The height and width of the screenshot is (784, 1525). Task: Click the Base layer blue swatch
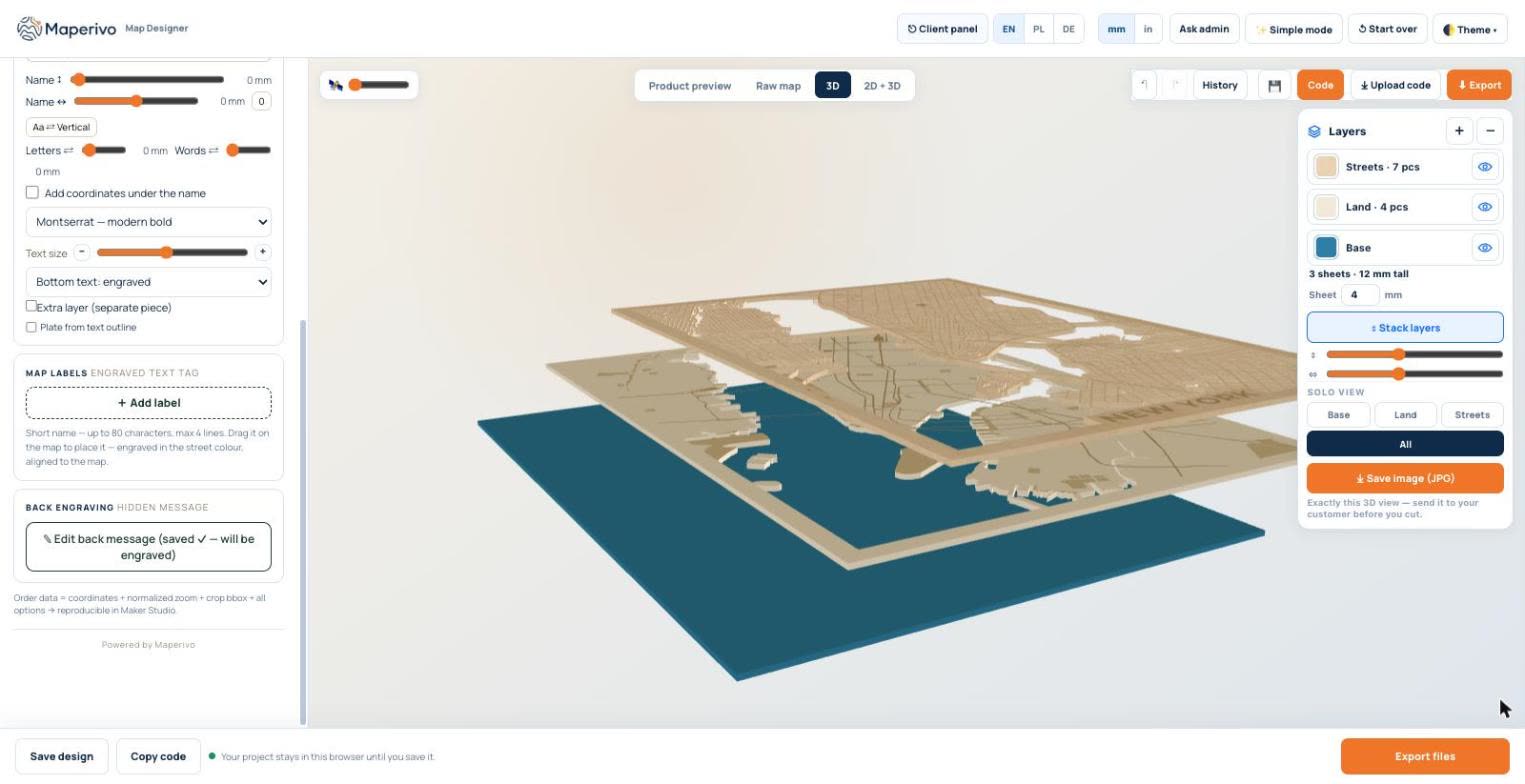click(1326, 248)
